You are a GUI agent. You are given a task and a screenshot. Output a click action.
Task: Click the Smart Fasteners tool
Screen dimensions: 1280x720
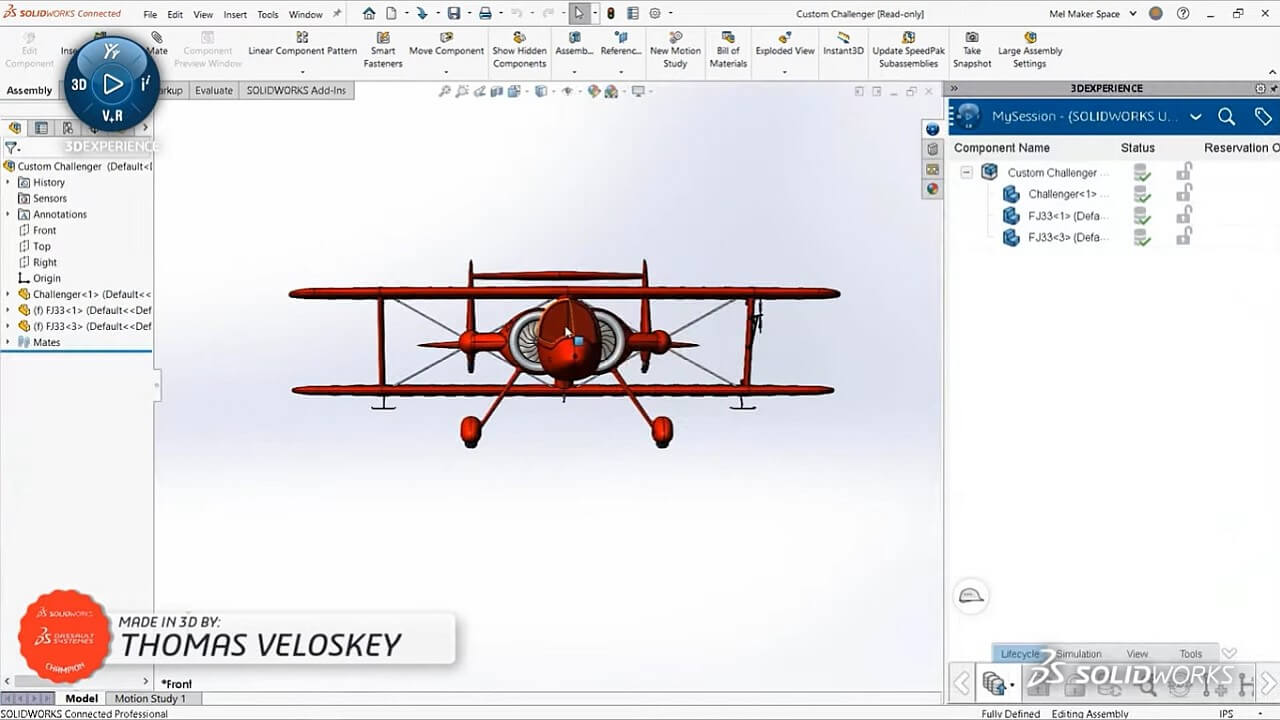pyautogui.click(x=383, y=51)
